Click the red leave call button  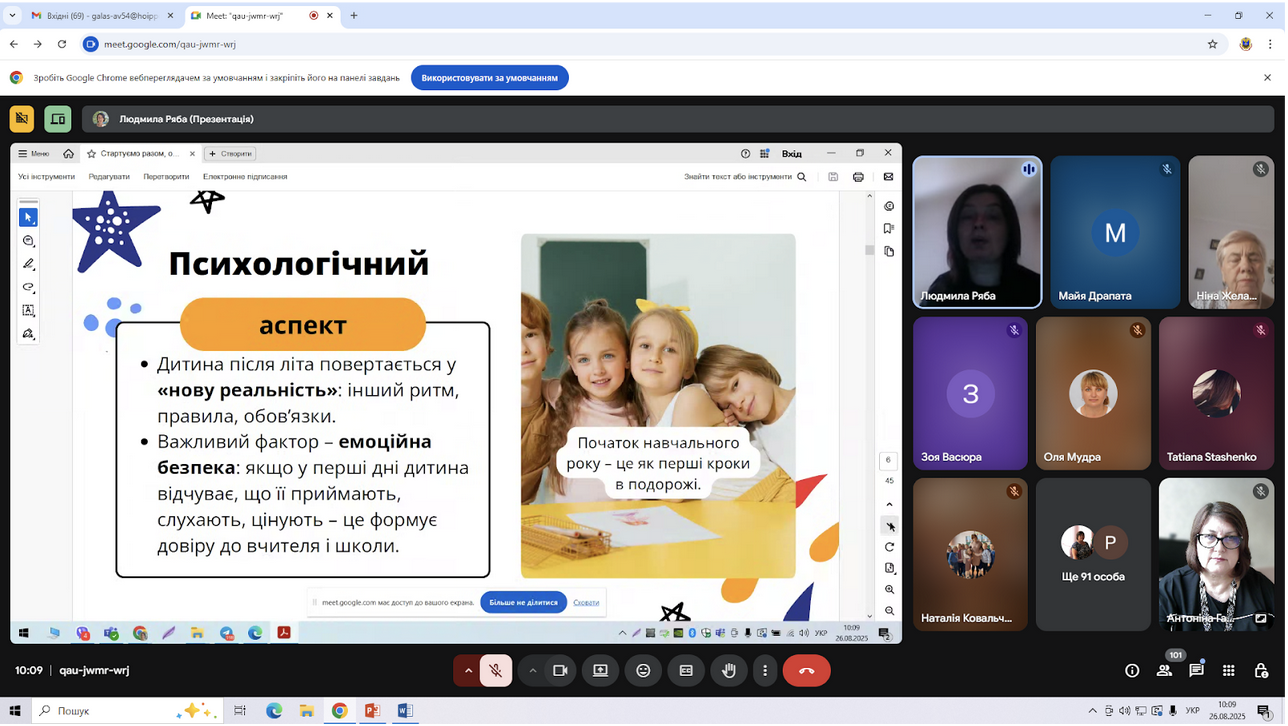tap(808, 672)
